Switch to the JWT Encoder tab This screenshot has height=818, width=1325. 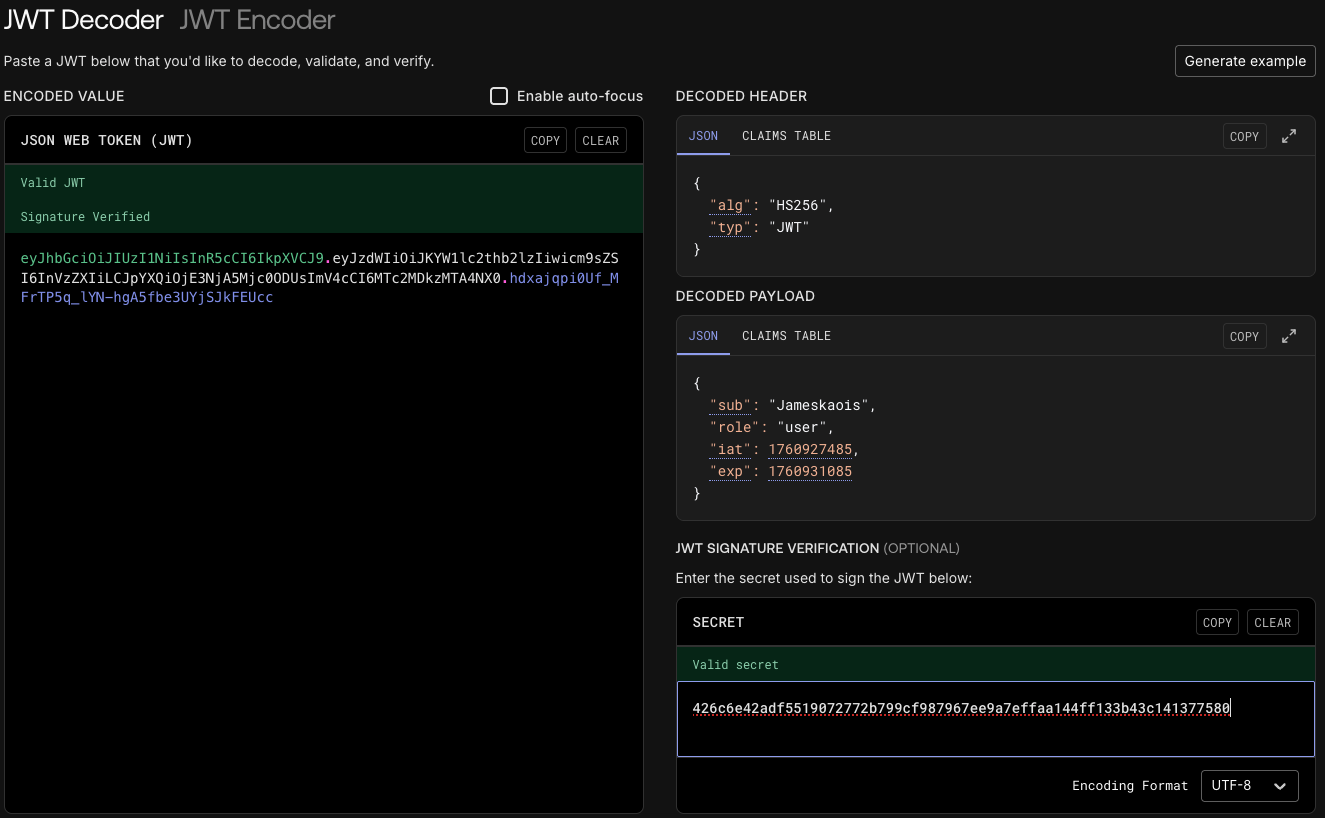pyautogui.click(x=257, y=19)
